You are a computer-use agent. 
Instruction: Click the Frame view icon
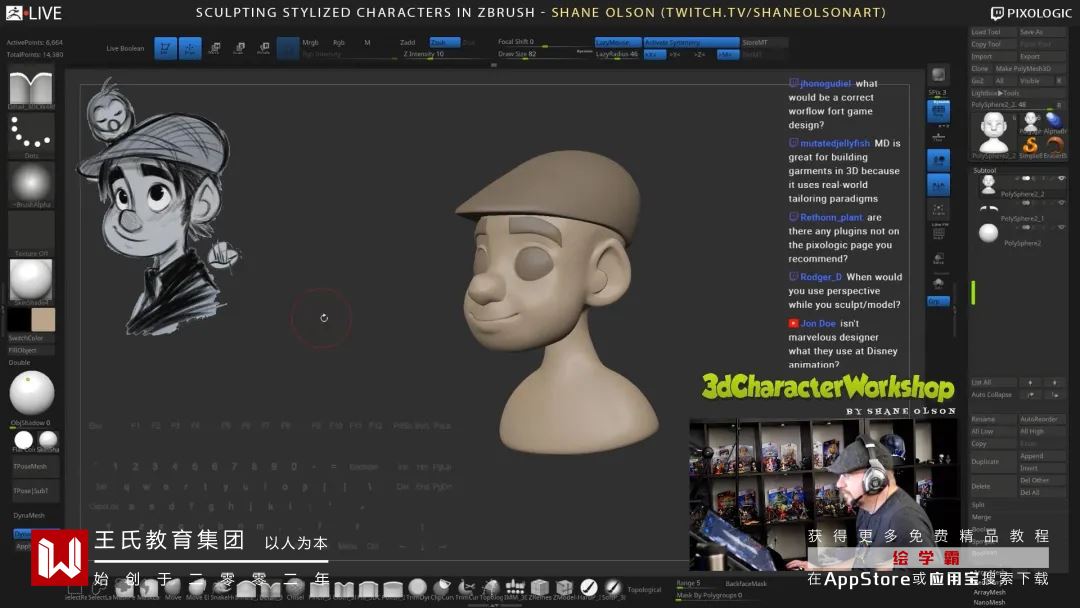point(938,210)
